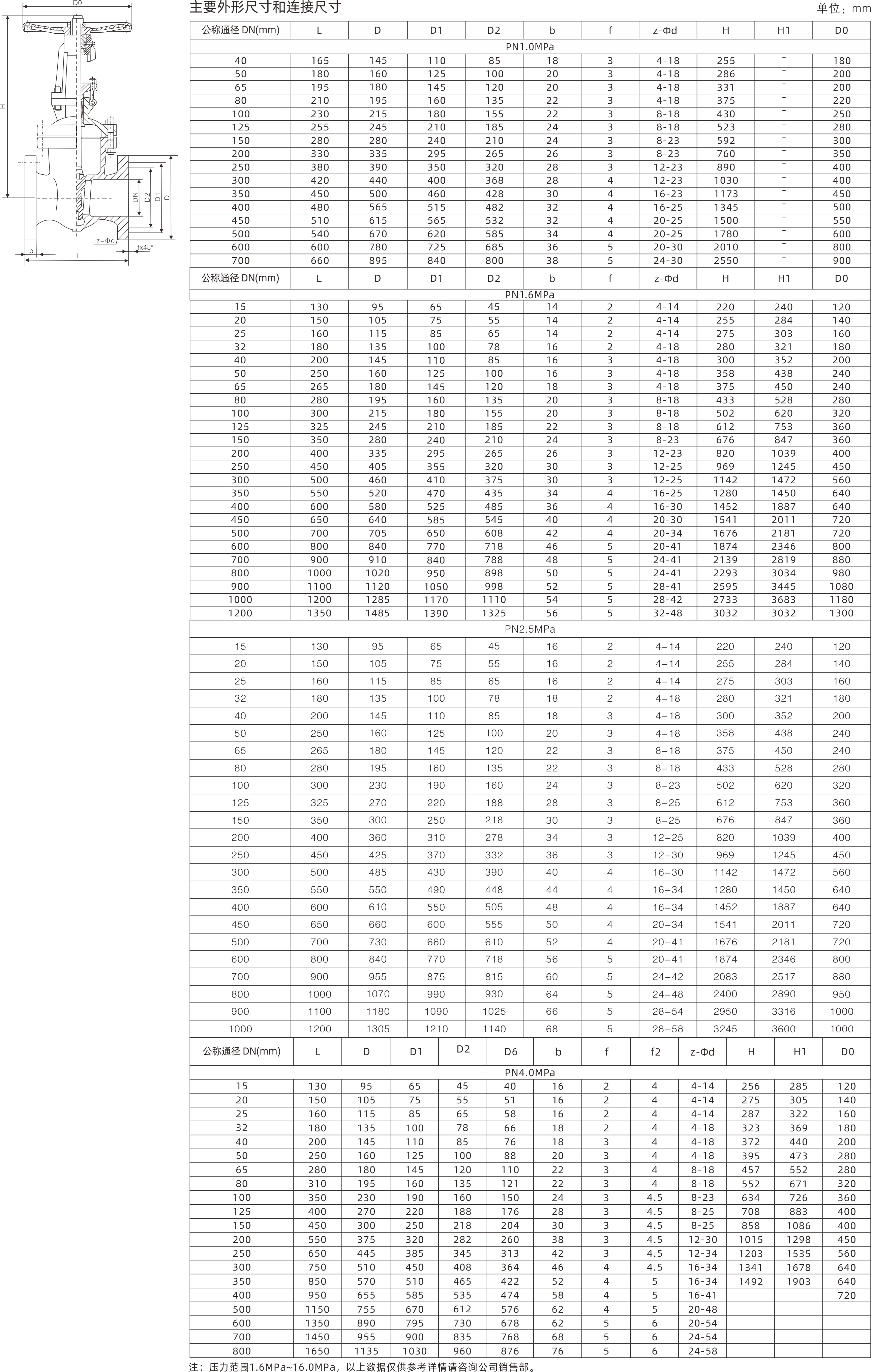Click the bolt spec 24-58
871x1372 pixels.
702,1351
